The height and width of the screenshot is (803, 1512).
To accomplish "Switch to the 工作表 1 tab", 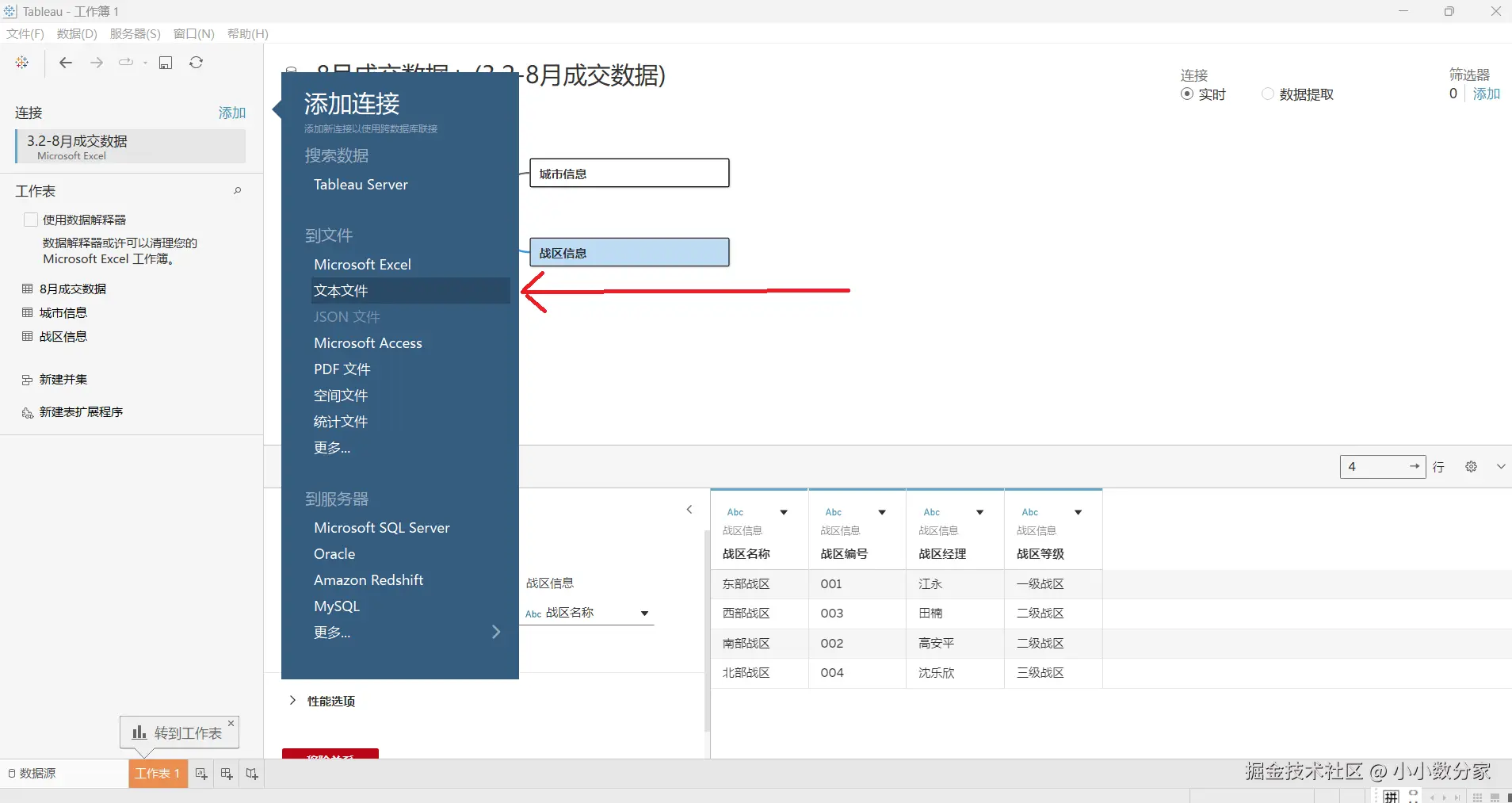I will coord(158,774).
